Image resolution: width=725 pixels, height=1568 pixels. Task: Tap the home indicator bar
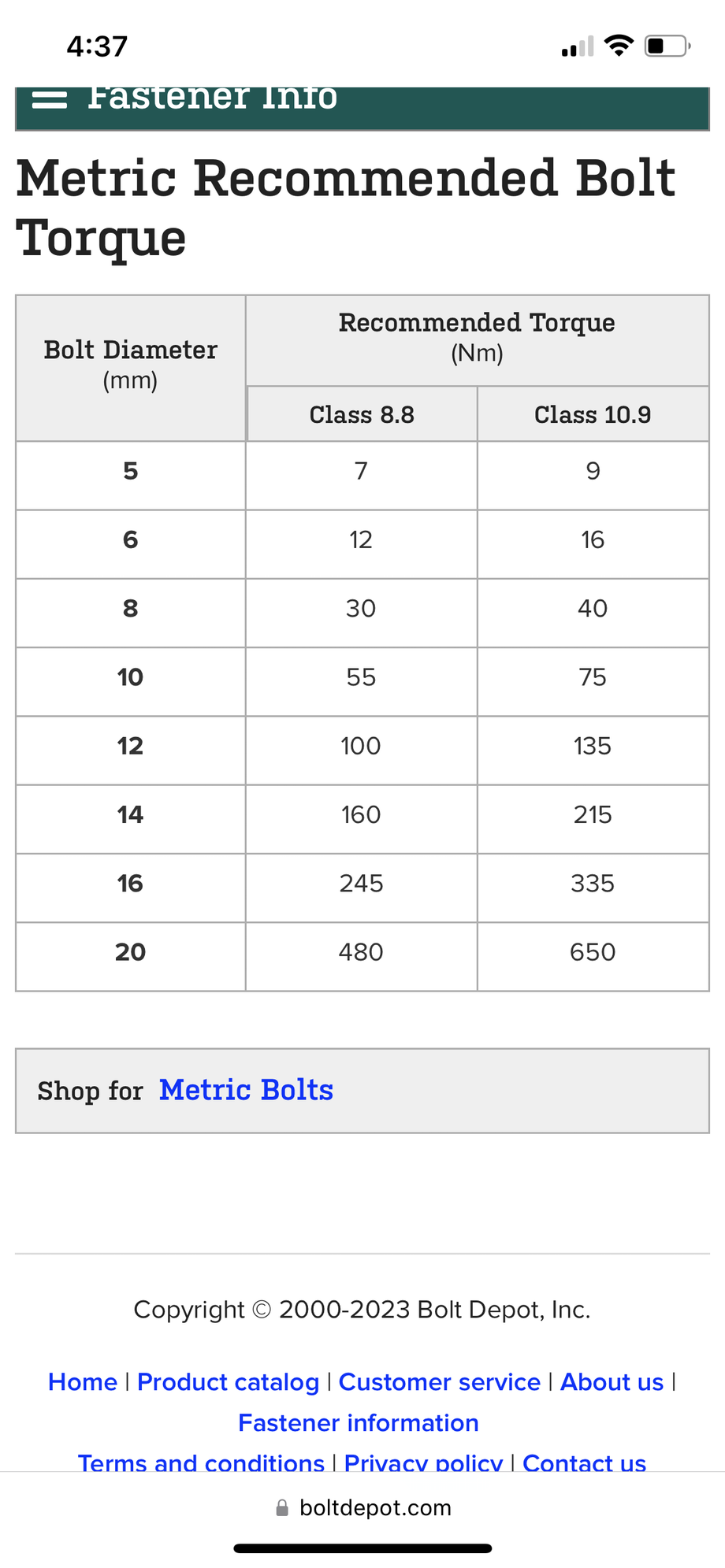tap(362, 1548)
